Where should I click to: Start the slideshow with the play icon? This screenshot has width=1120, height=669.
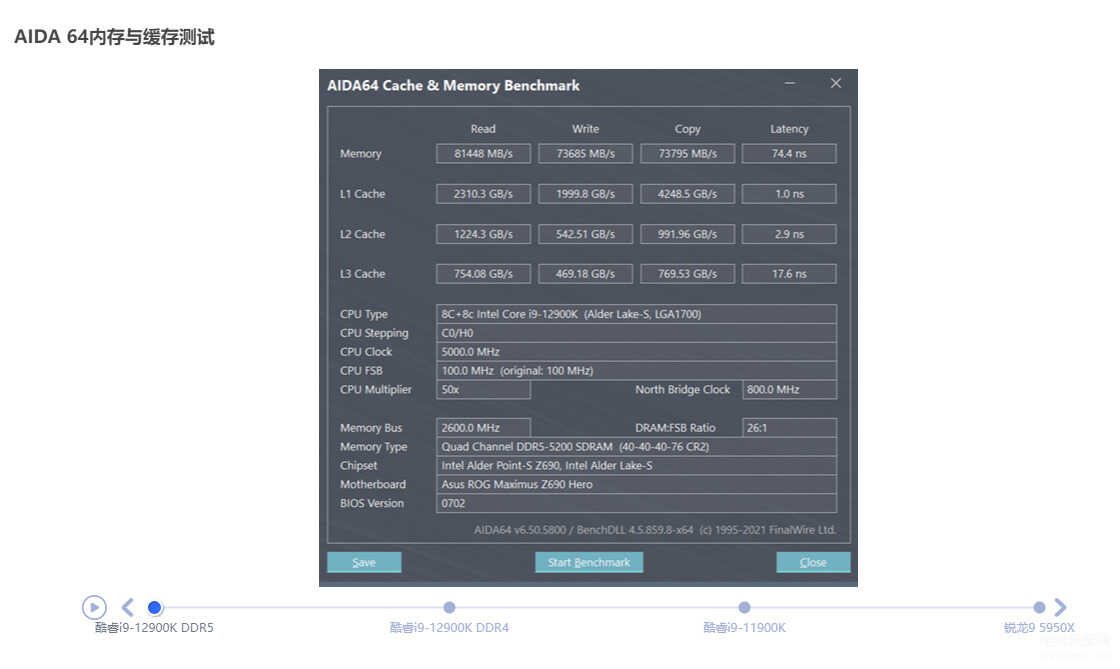94,608
